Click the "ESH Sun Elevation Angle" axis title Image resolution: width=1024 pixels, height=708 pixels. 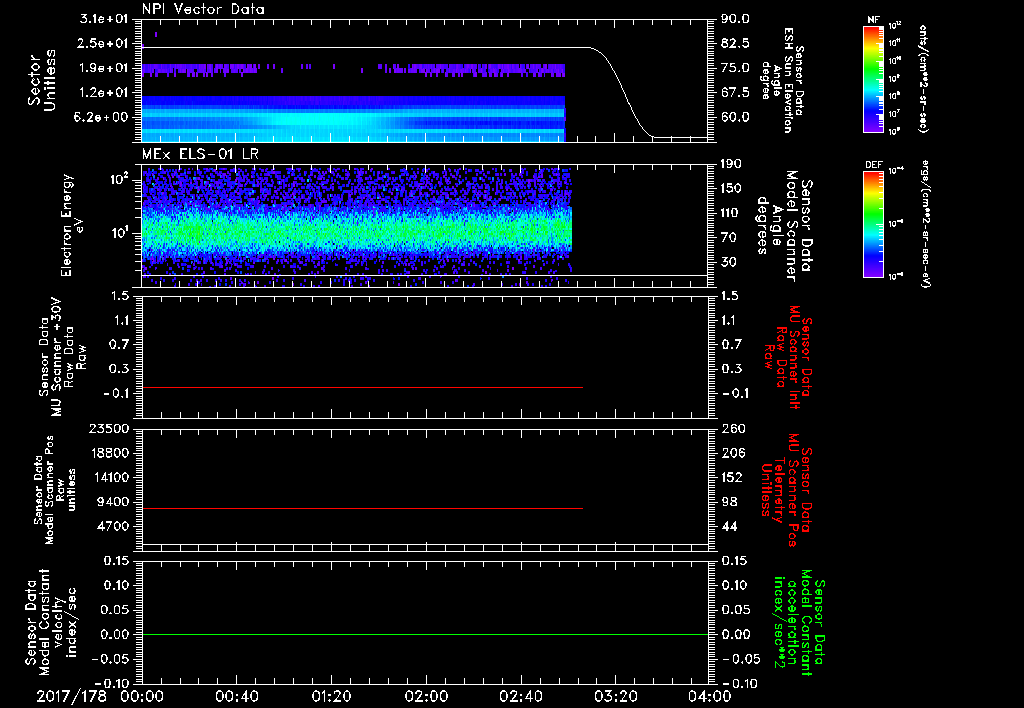point(782,80)
